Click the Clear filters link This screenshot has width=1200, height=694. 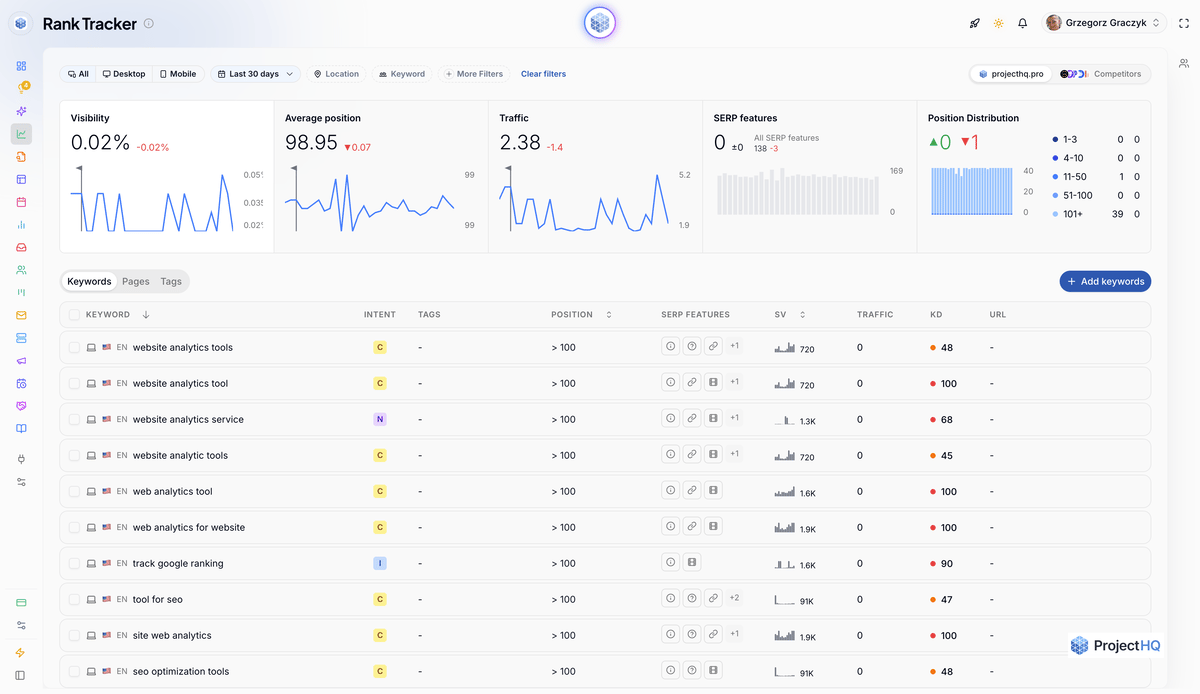[x=543, y=74]
